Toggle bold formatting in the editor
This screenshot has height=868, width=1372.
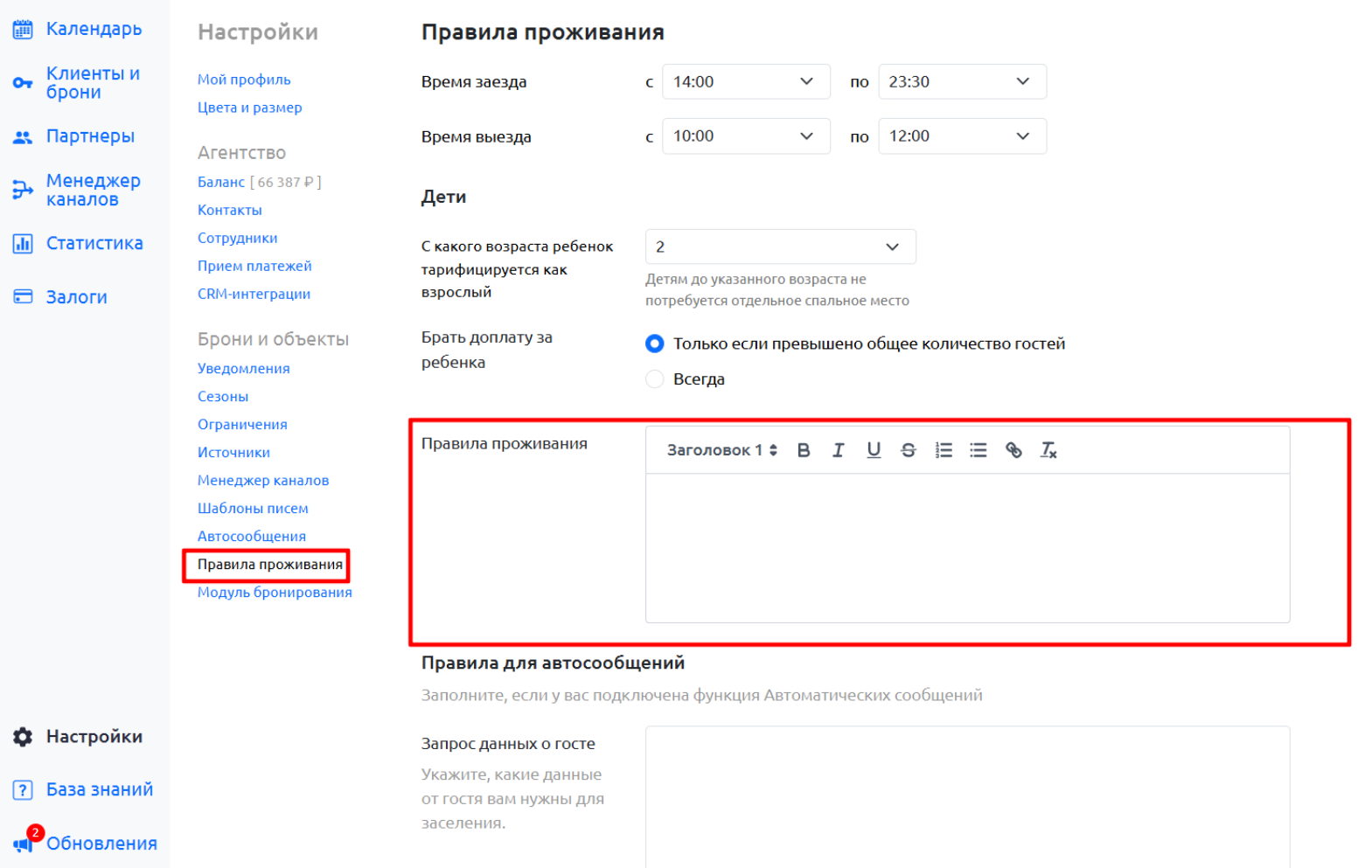click(x=804, y=450)
